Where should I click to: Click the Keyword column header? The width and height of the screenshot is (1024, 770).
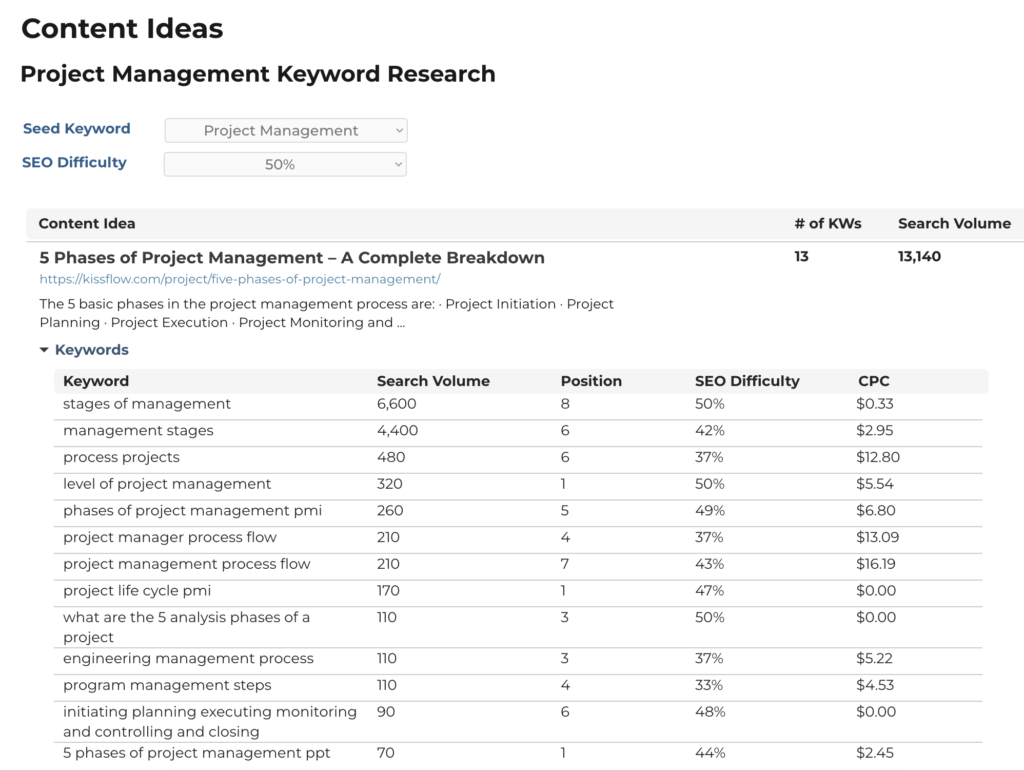(x=96, y=381)
